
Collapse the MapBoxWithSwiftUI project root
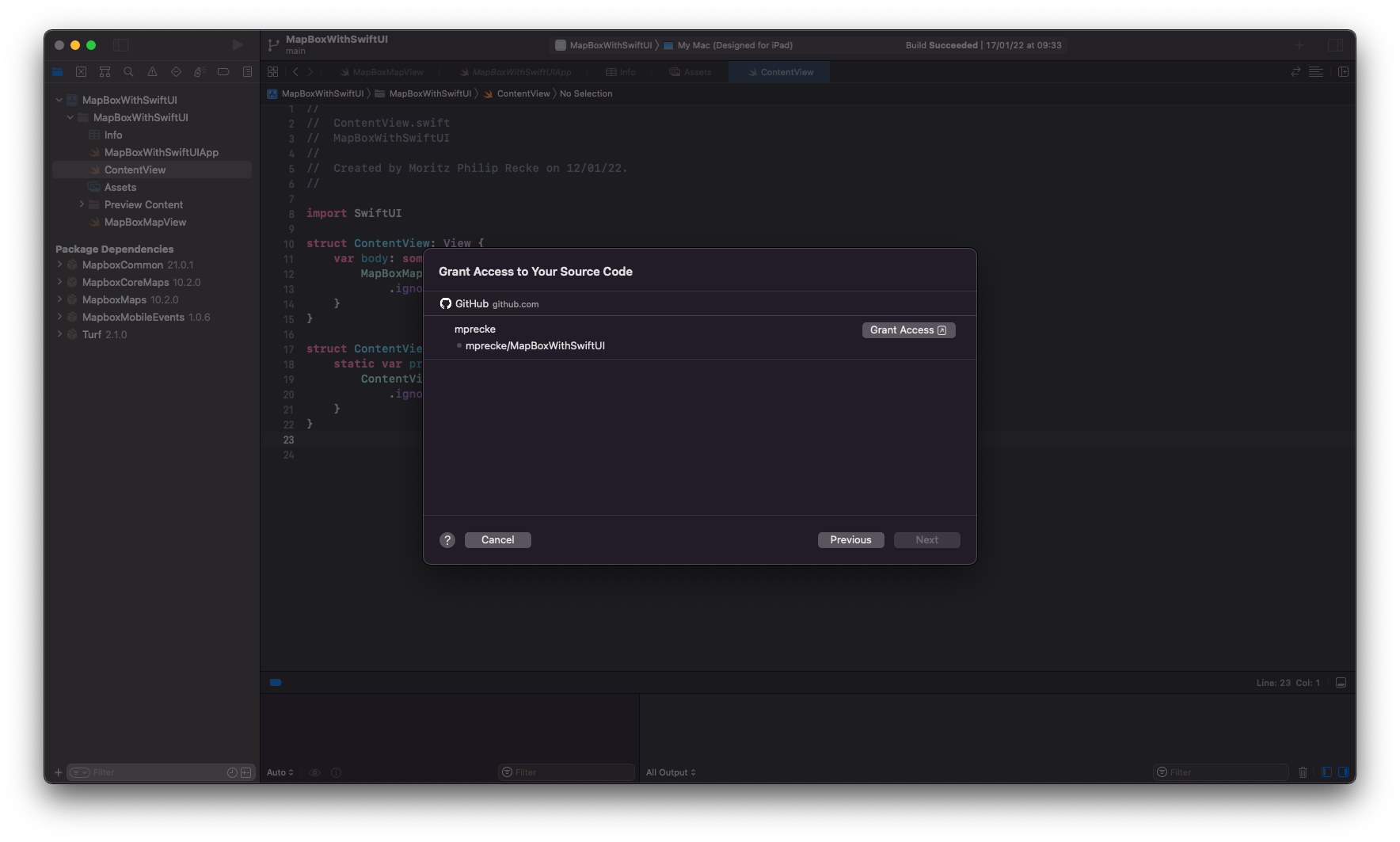[59, 100]
